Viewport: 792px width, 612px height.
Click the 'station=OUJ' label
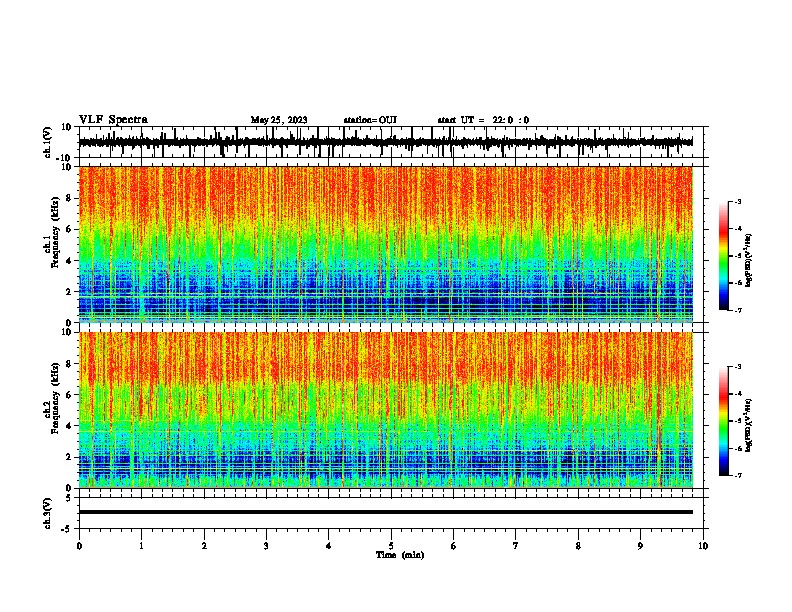point(370,120)
